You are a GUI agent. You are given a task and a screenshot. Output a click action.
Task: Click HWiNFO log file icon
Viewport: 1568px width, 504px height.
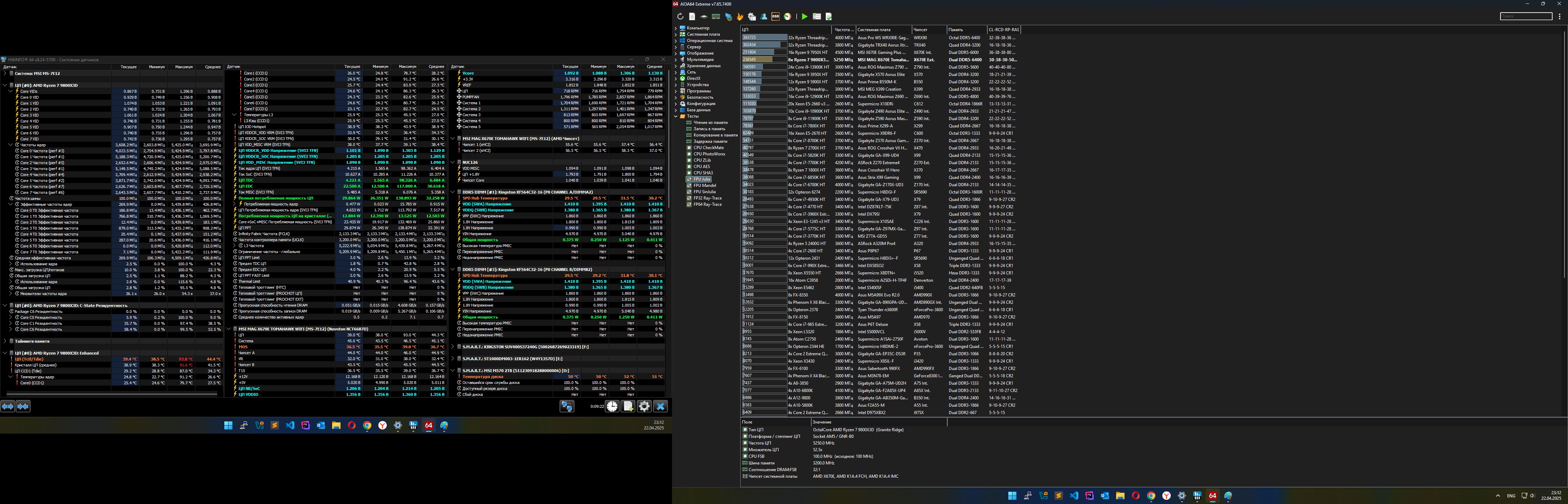coord(628,407)
